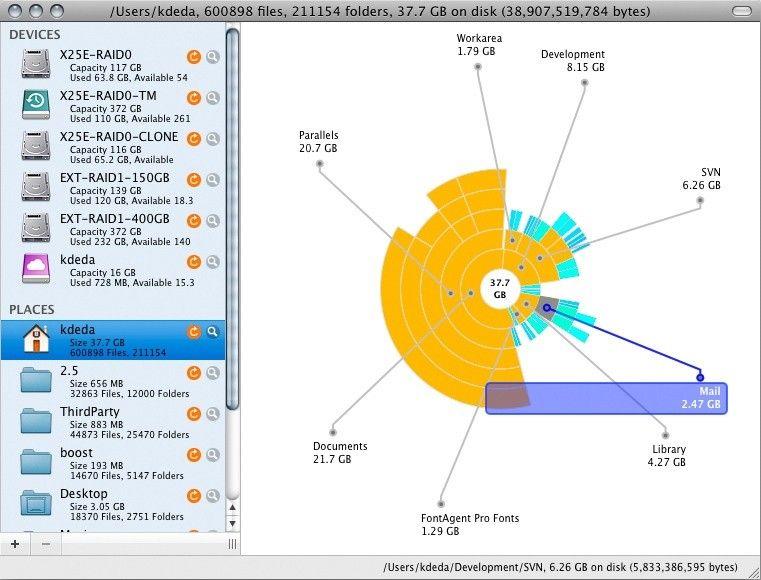The width and height of the screenshot is (761, 580).
Task: Click the magnifier icon for X25E-RAID0-CLONE
Action: pos(213,139)
